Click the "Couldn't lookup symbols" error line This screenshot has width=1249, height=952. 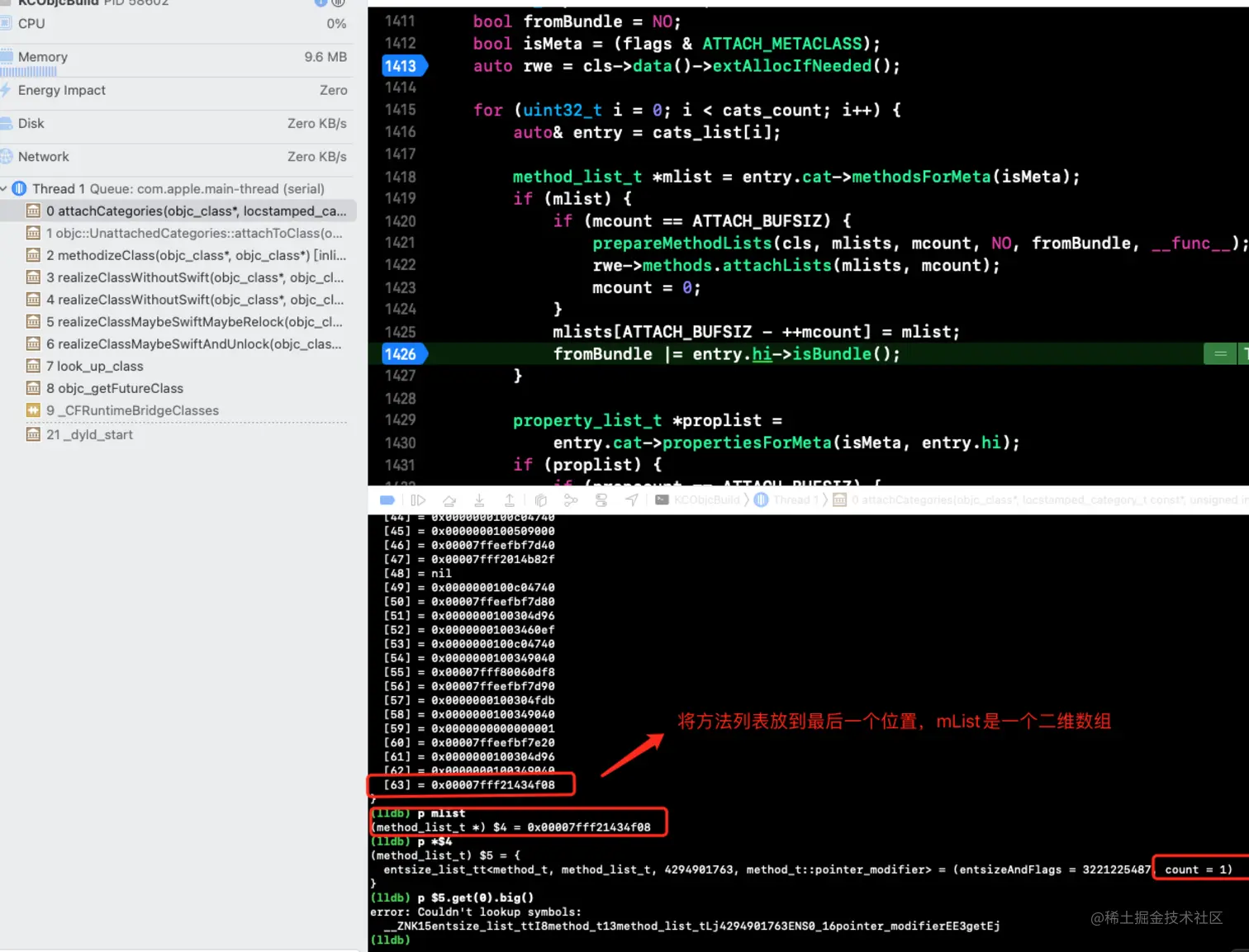pyautogui.click(x=476, y=912)
